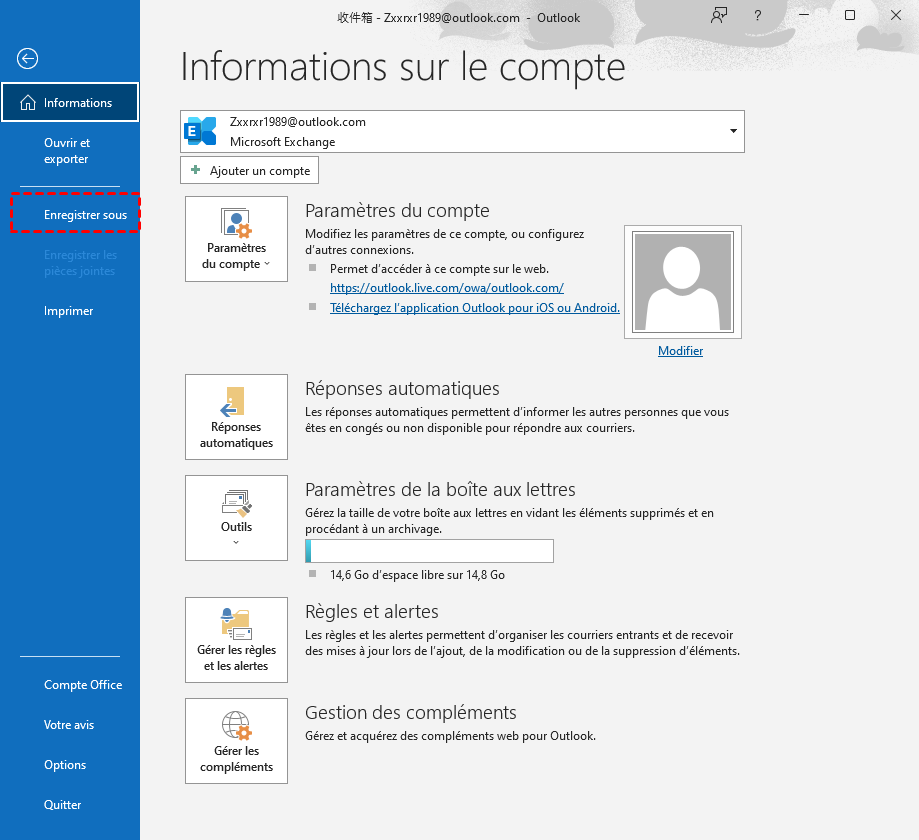The image size is (919, 840).
Task: Open the Zxxrxr1989@outlook.com account combo box
Action: coord(462,131)
